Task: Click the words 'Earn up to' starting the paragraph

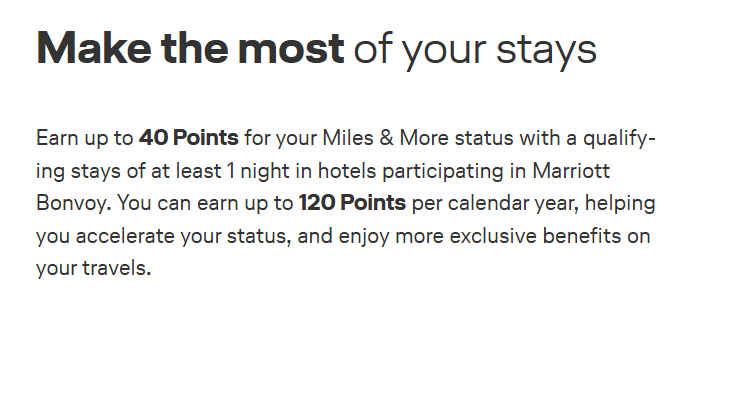Action: [84, 138]
